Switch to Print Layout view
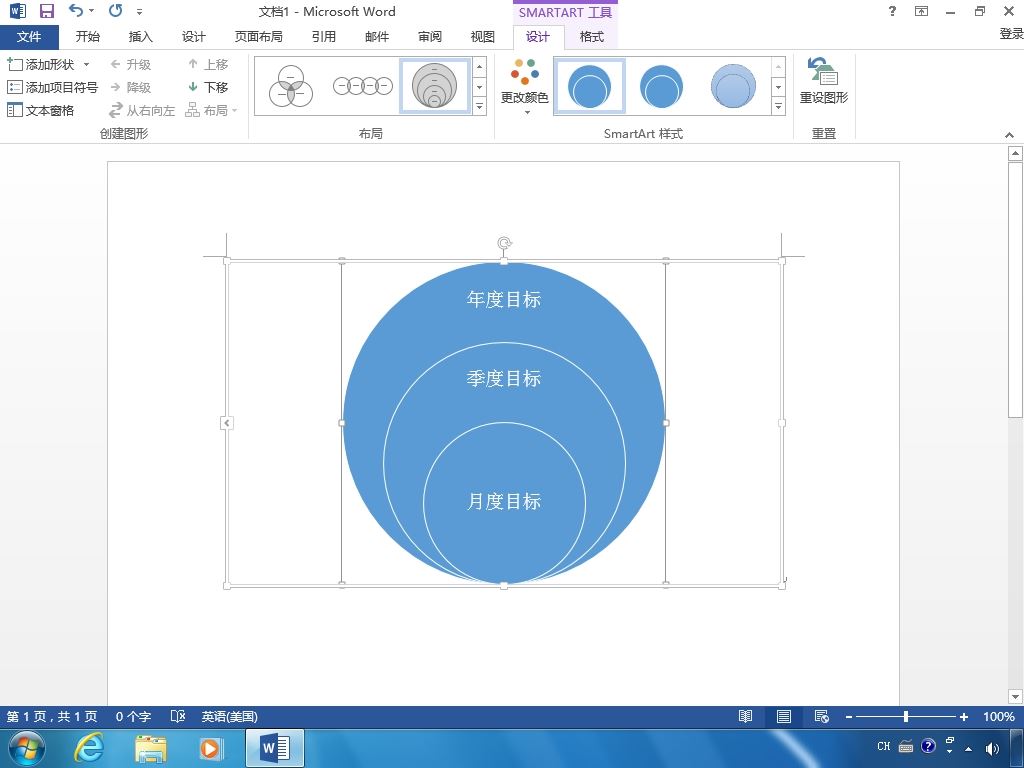Viewport: 1024px width, 768px height. click(x=784, y=716)
